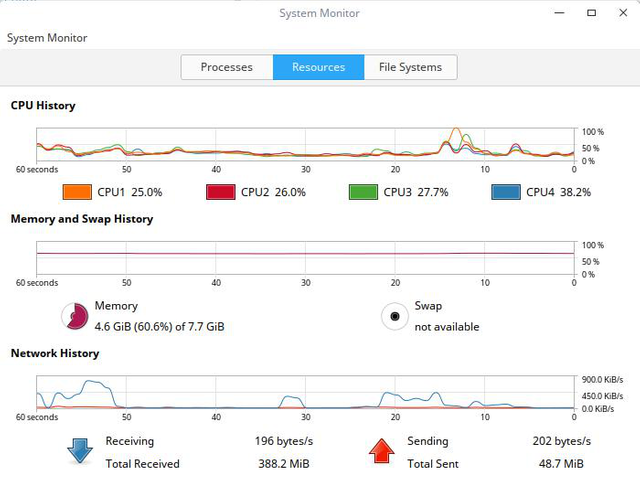Click the CPU1 25.0% label
The image size is (640, 484).
coord(129,192)
